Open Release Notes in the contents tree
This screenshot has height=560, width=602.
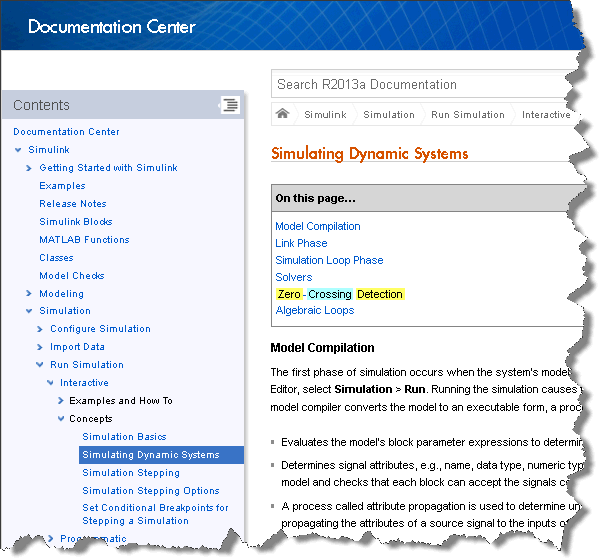click(x=72, y=204)
